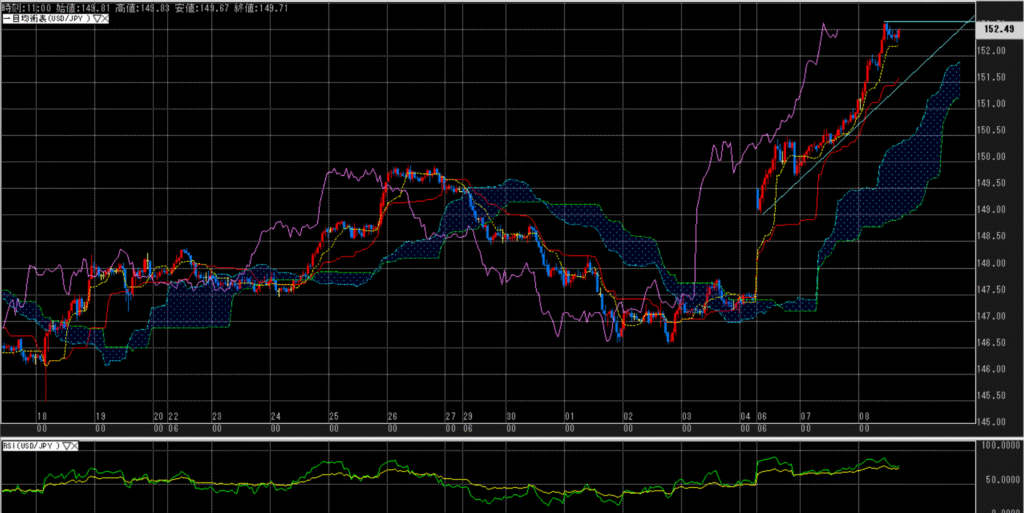Click date marker 30 on time axis
The image size is (1024, 513).
pyautogui.click(x=510, y=415)
